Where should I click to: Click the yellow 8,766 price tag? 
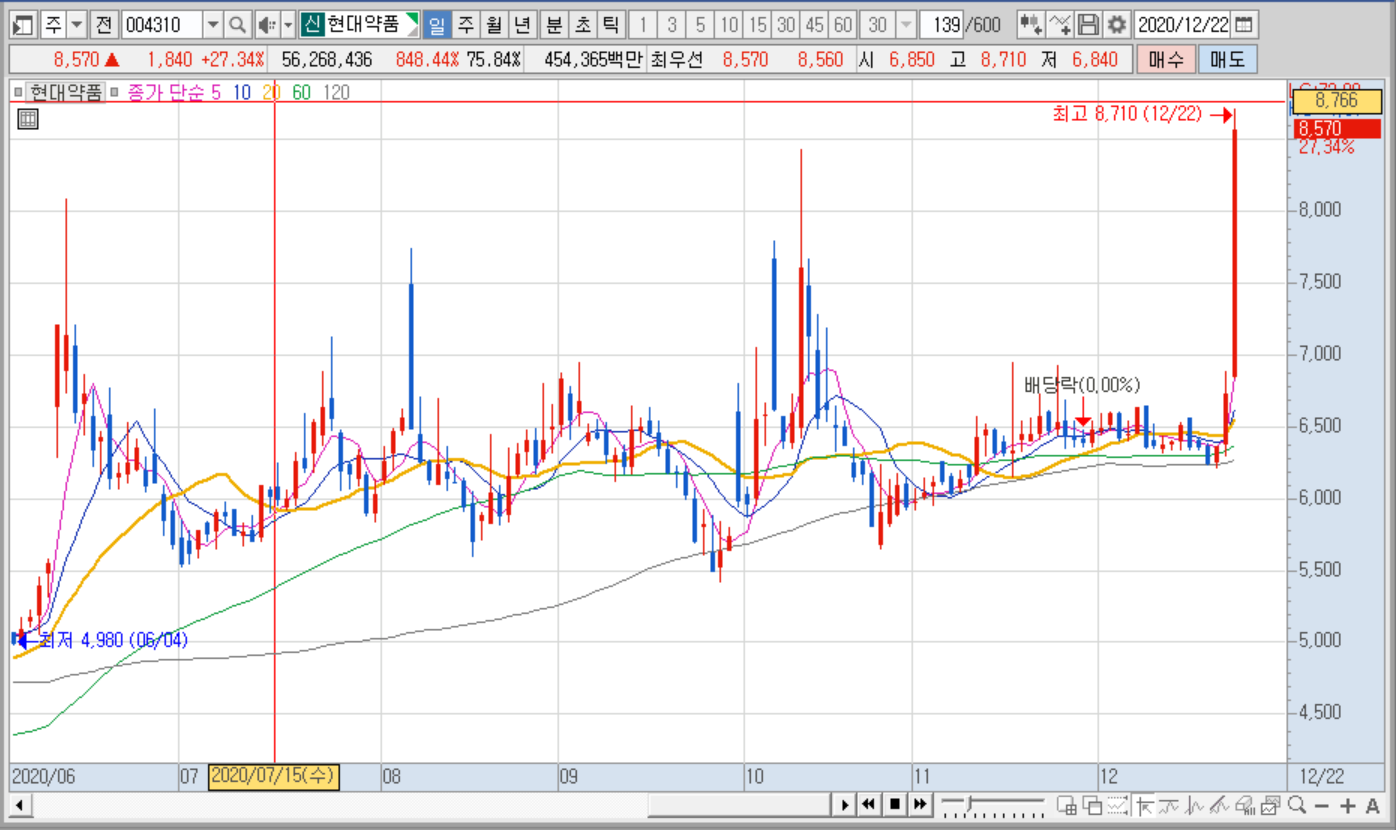tap(1336, 101)
